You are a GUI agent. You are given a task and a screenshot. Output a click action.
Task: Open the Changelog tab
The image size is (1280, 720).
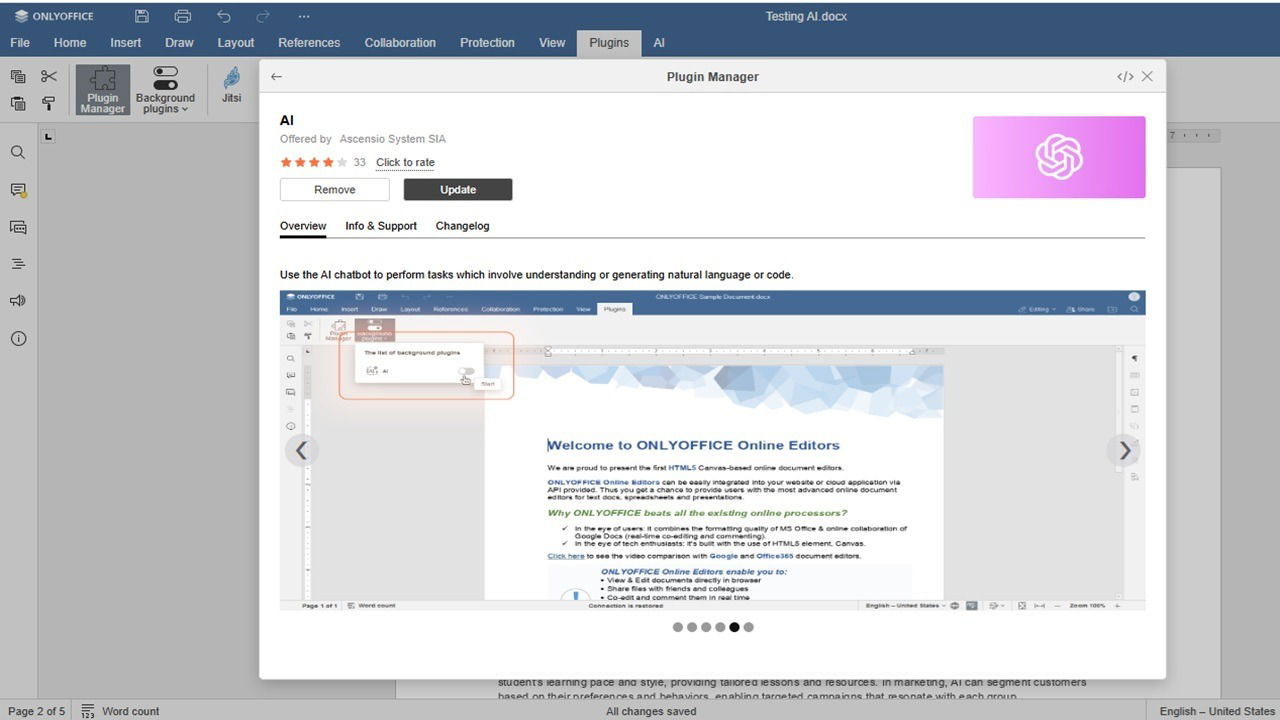(462, 226)
